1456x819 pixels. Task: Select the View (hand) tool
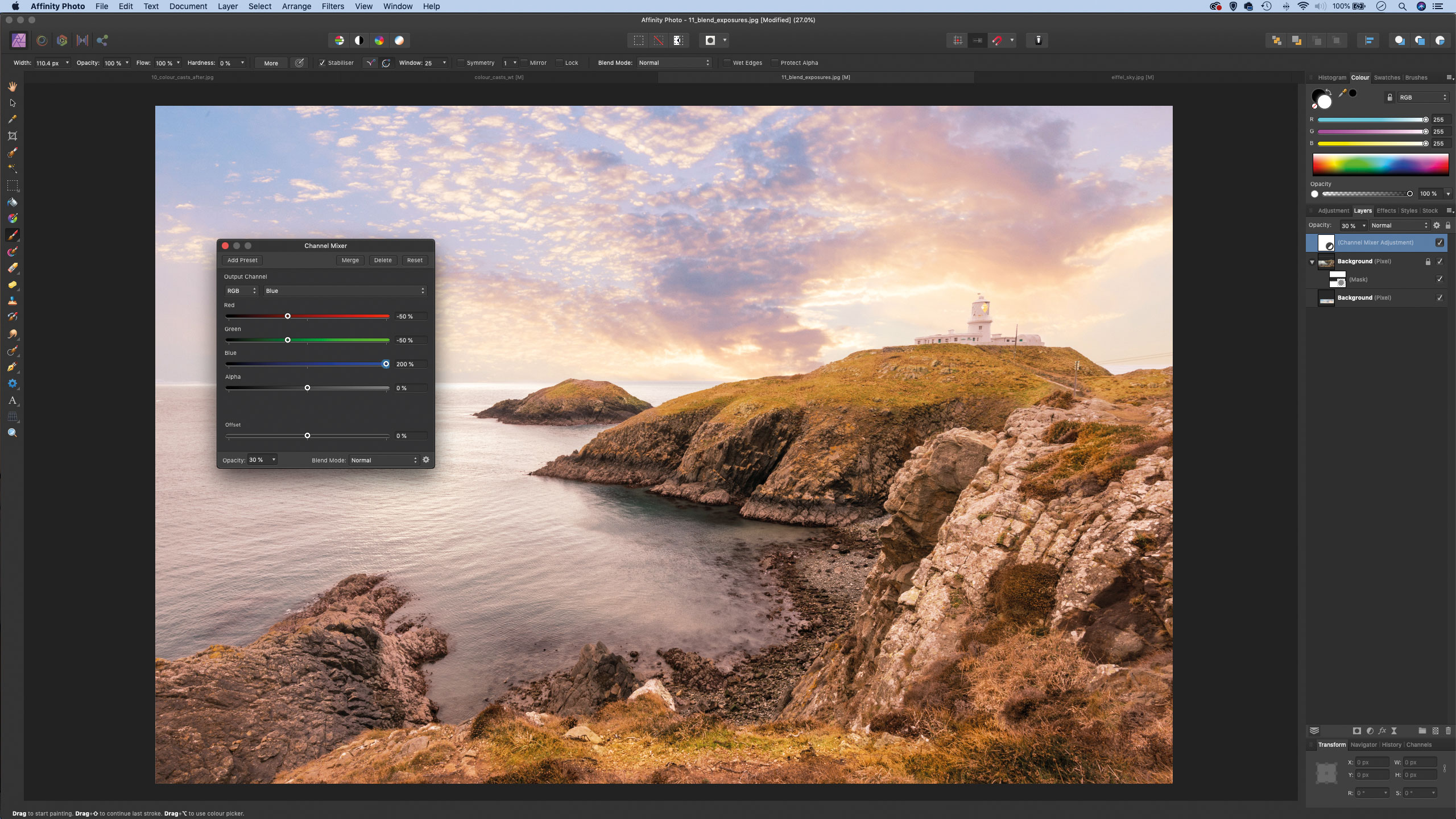pyautogui.click(x=13, y=86)
